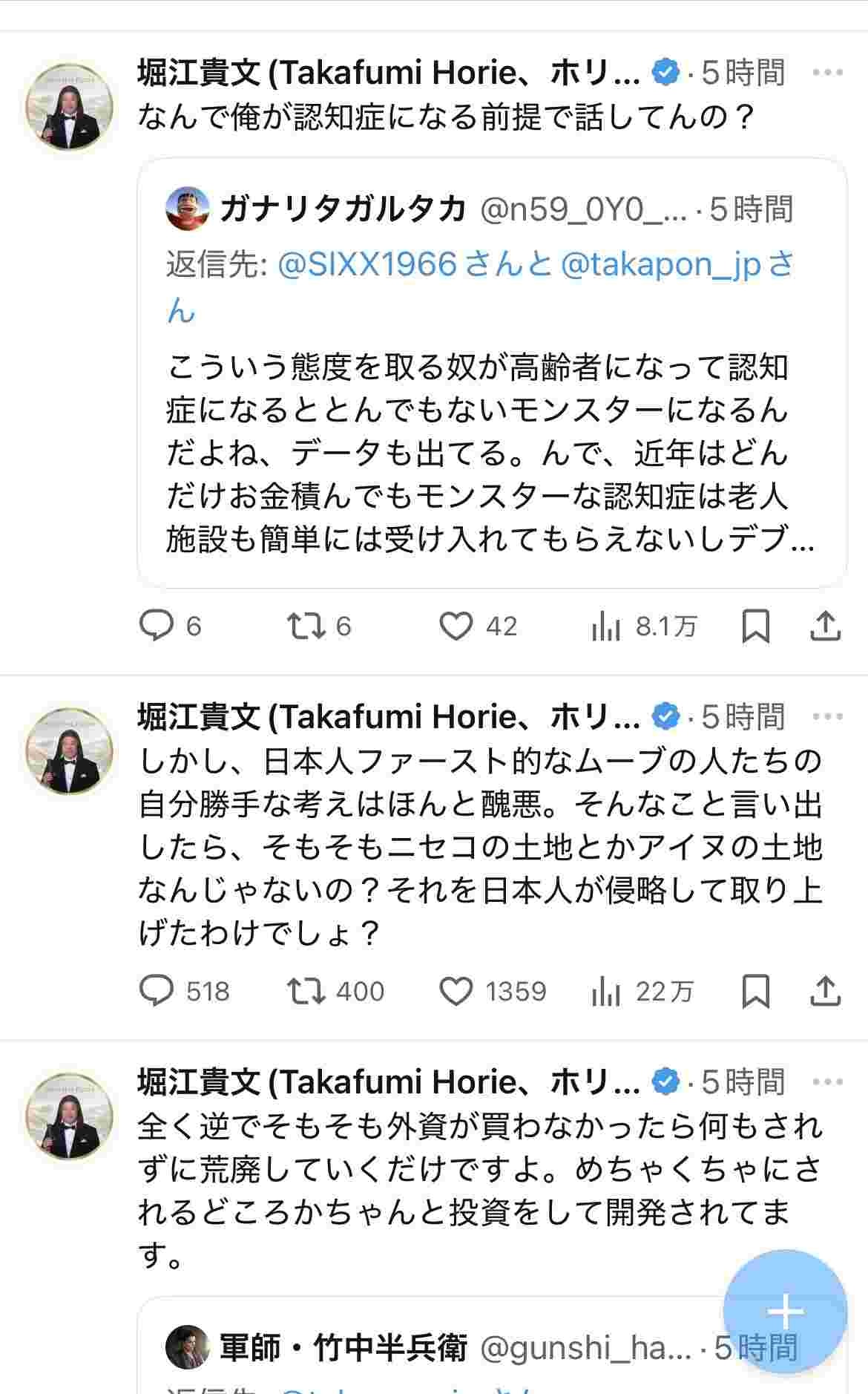Open more options on first tweet

(x=827, y=73)
